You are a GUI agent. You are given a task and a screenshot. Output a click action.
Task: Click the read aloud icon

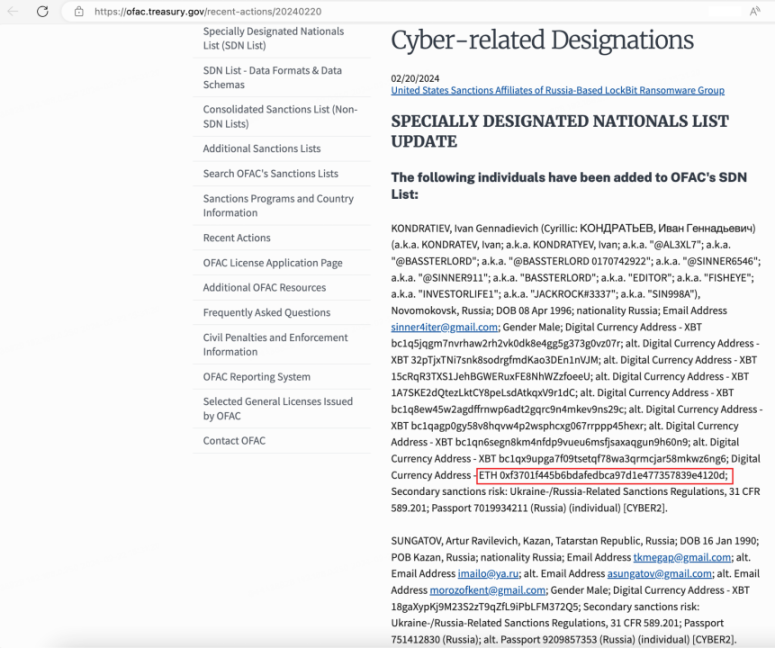click(x=755, y=11)
